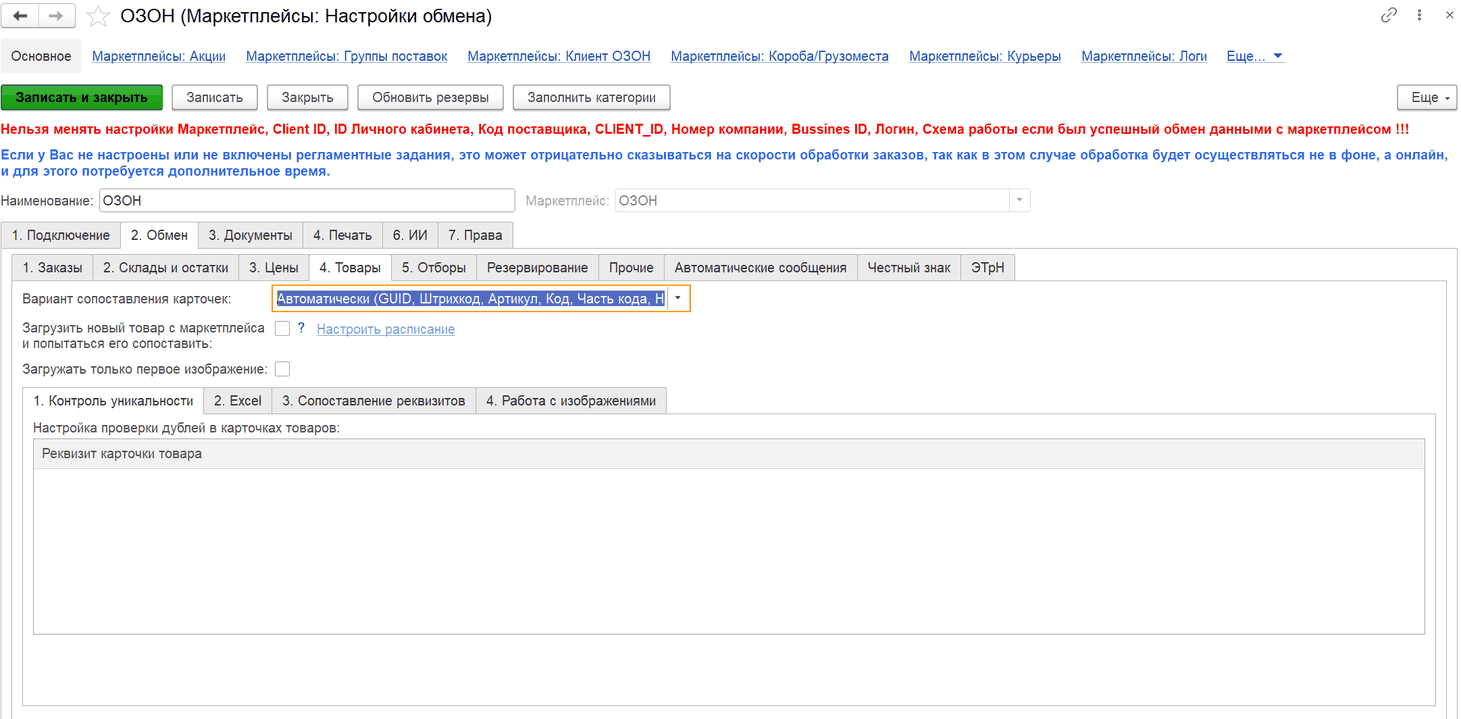
Task: Select the '2. Склады и остатки' sub-tab
Action: (166, 267)
